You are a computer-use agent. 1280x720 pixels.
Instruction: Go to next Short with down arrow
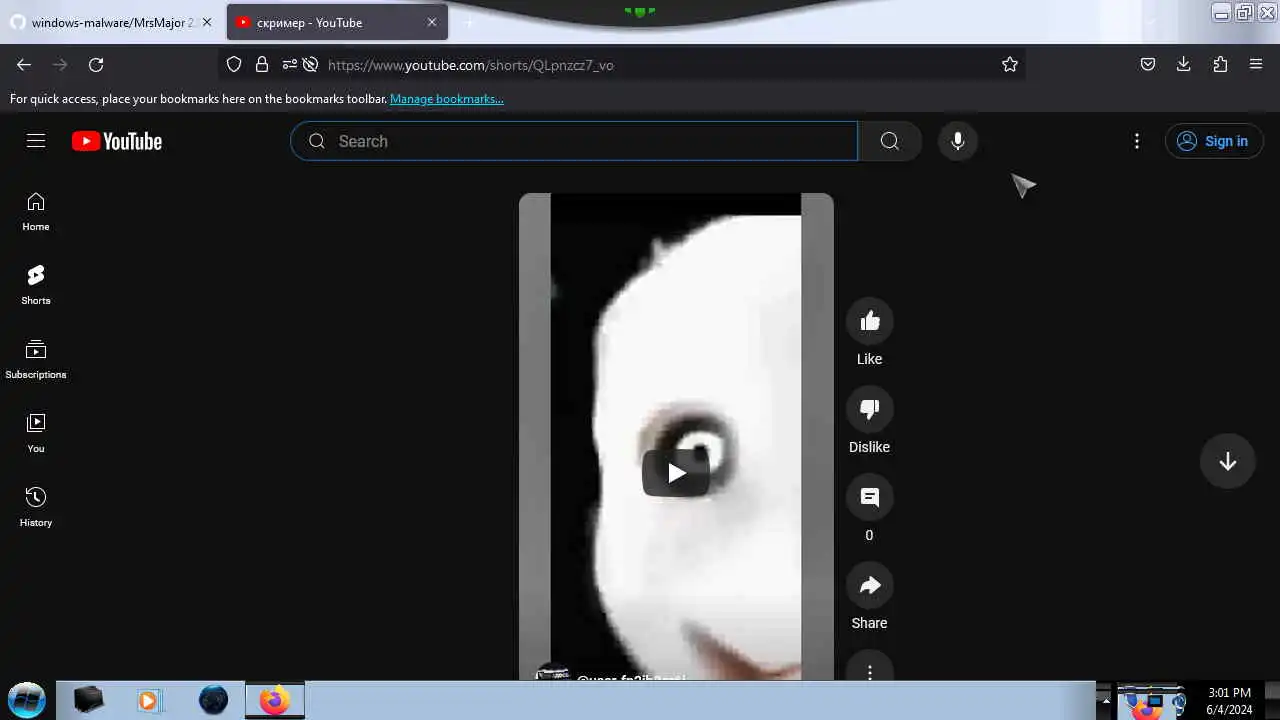tap(1227, 461)
